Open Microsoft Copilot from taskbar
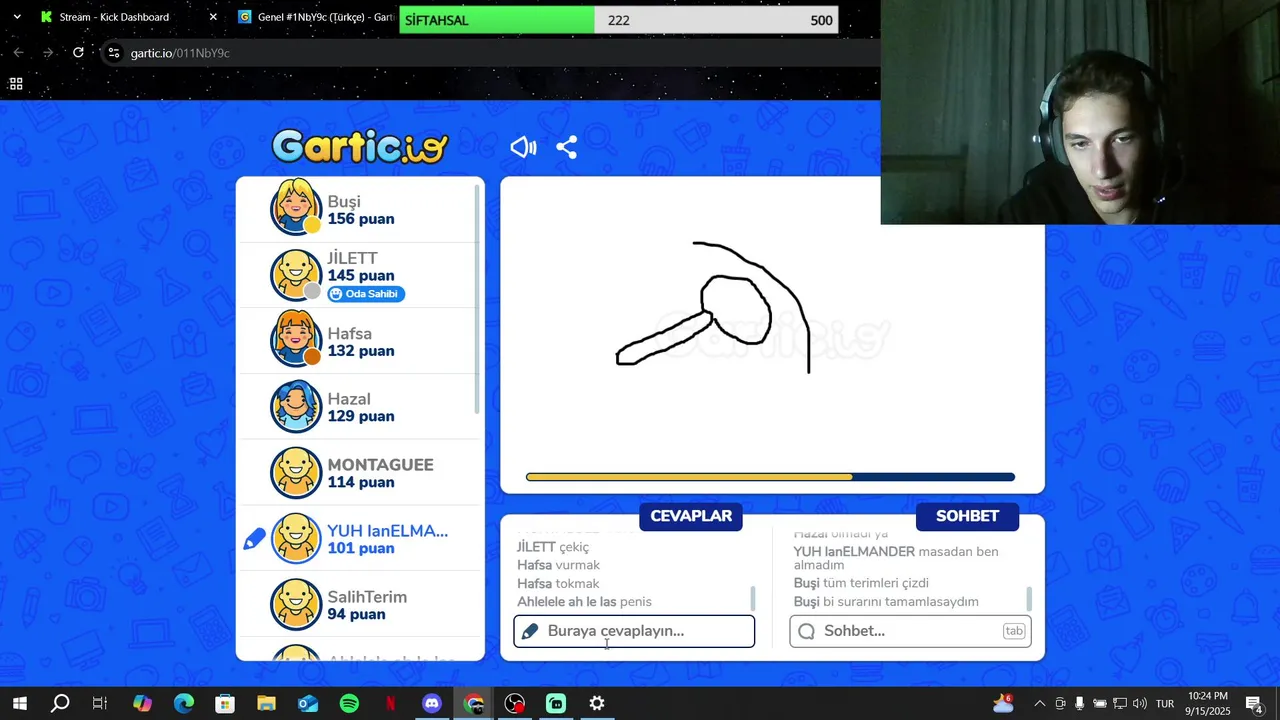The width and height of the screenshot is (1280, 720). [142, 703]
